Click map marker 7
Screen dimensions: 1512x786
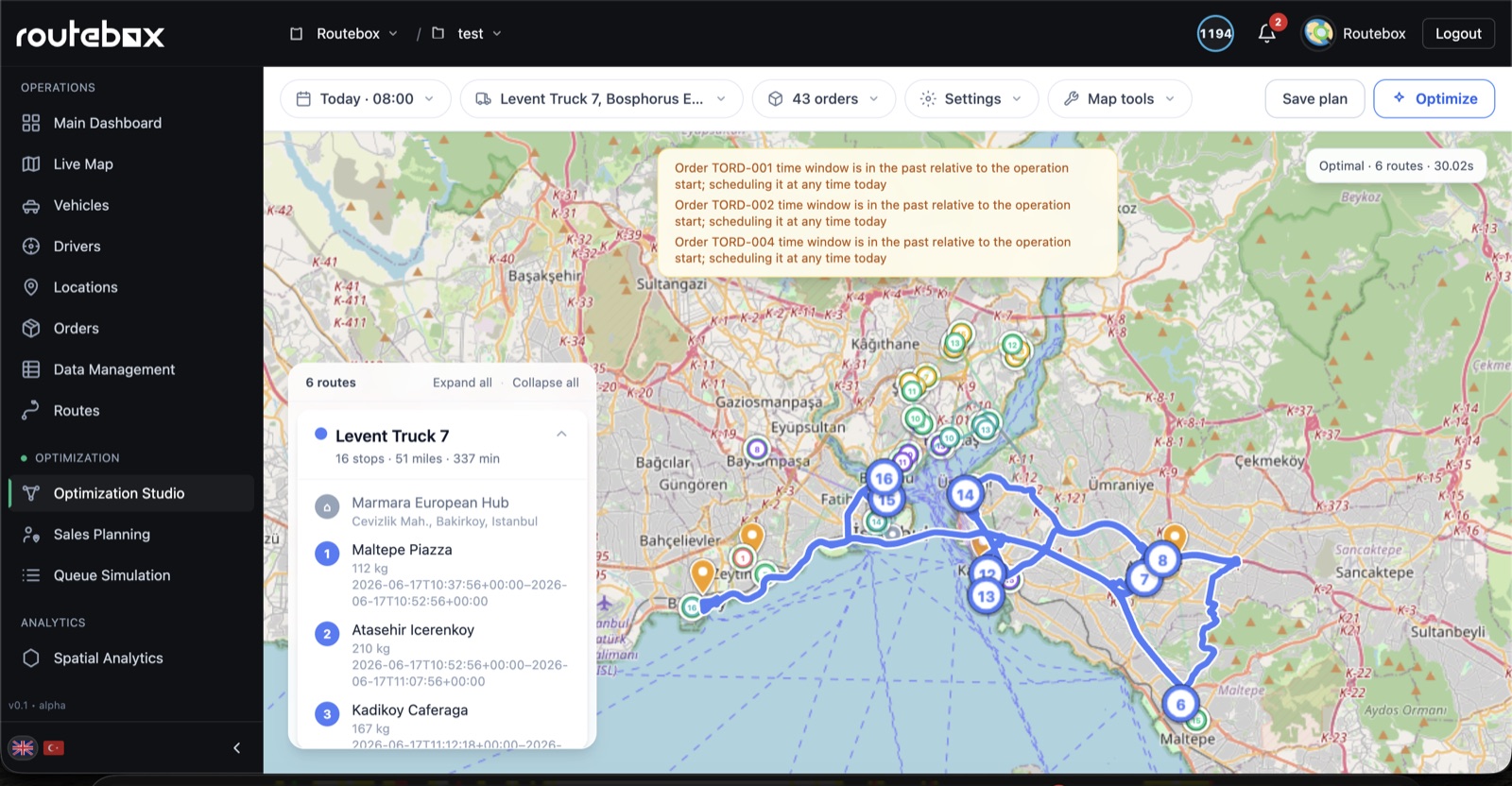pyautogui.click(x=1144, y=580)
